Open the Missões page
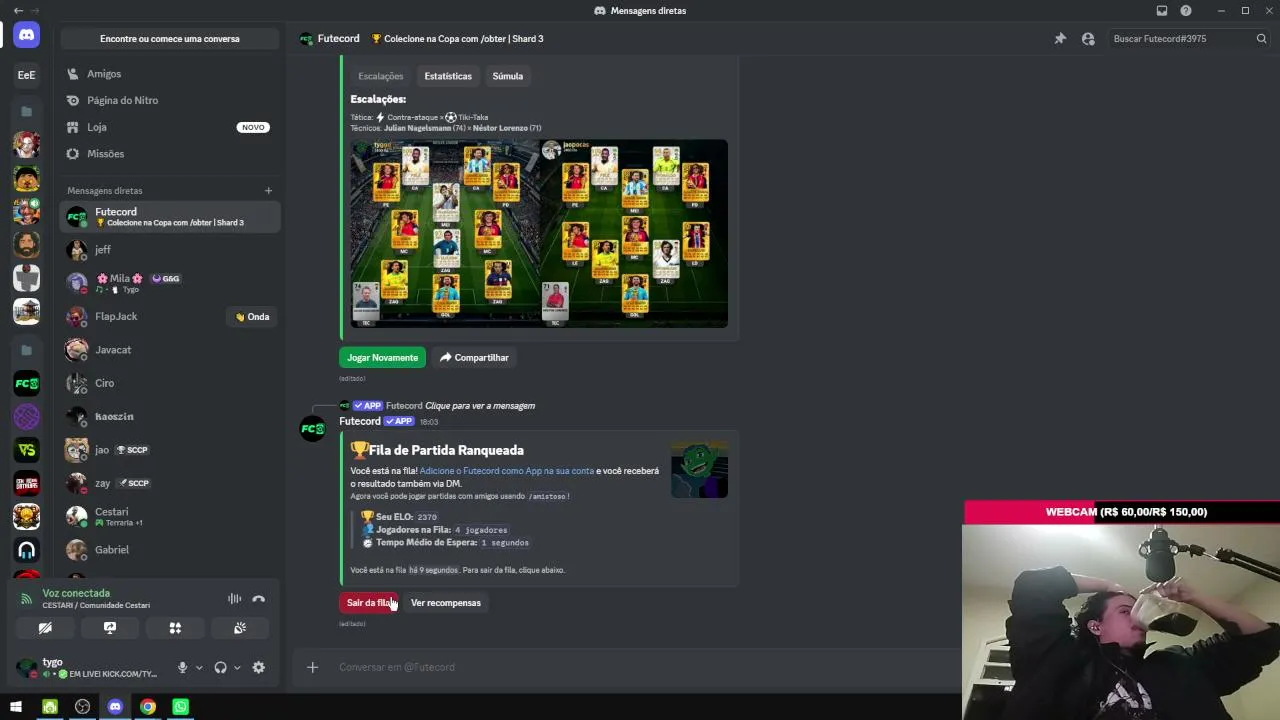This screenshot has height=720, width=1280. (x=170, y=154)
